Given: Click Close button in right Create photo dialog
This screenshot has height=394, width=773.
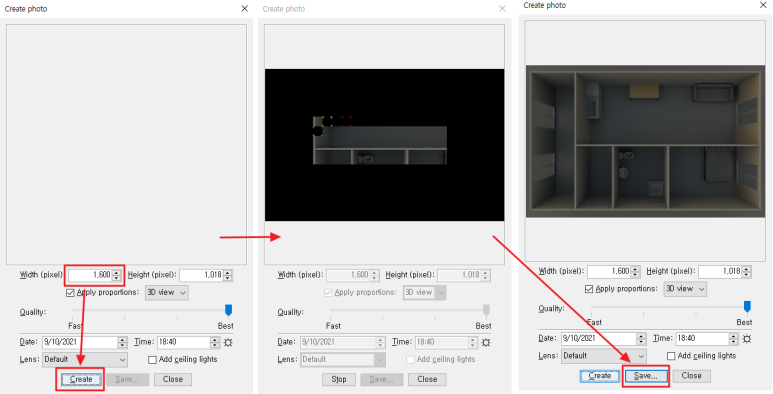Looking at the screenshot, I should pyautogui.click(x=691, y=376).
